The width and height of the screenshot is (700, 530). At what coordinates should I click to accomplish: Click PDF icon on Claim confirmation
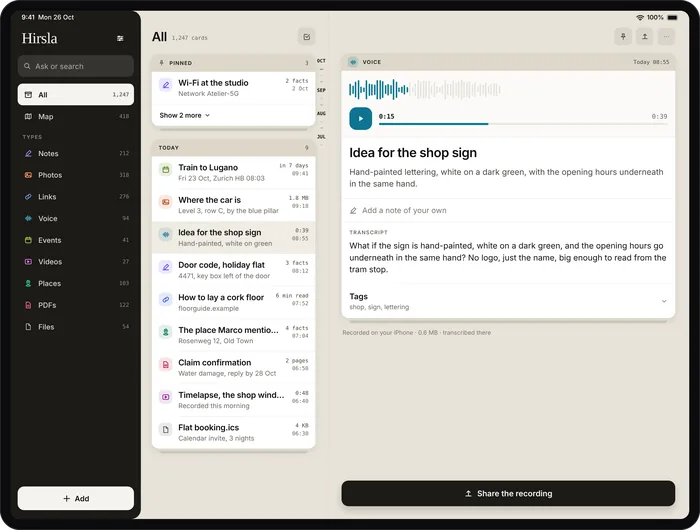166,365
